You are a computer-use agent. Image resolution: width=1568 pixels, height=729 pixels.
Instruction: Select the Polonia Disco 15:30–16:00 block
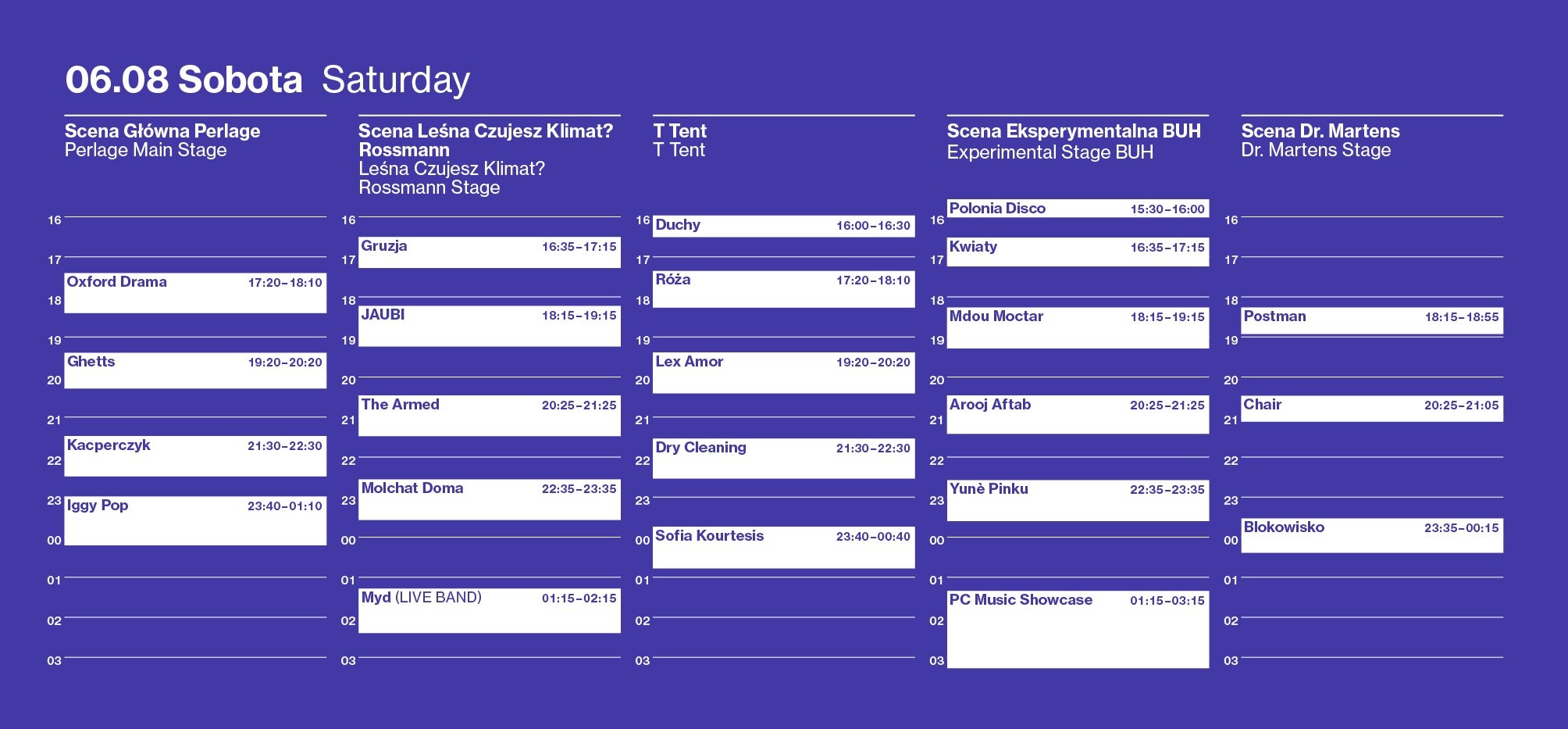pyautogui.click(x=1078, y=209)
